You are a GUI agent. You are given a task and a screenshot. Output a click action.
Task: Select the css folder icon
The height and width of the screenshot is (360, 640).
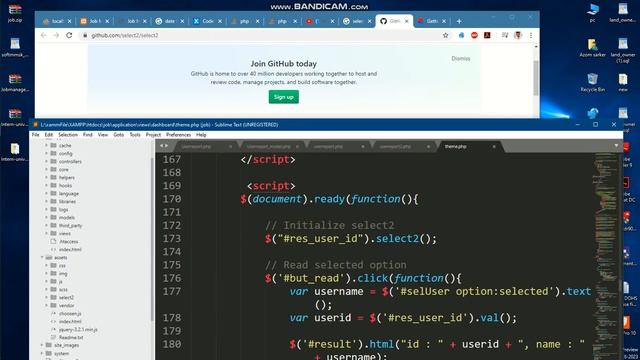click(x=53, y=265)
